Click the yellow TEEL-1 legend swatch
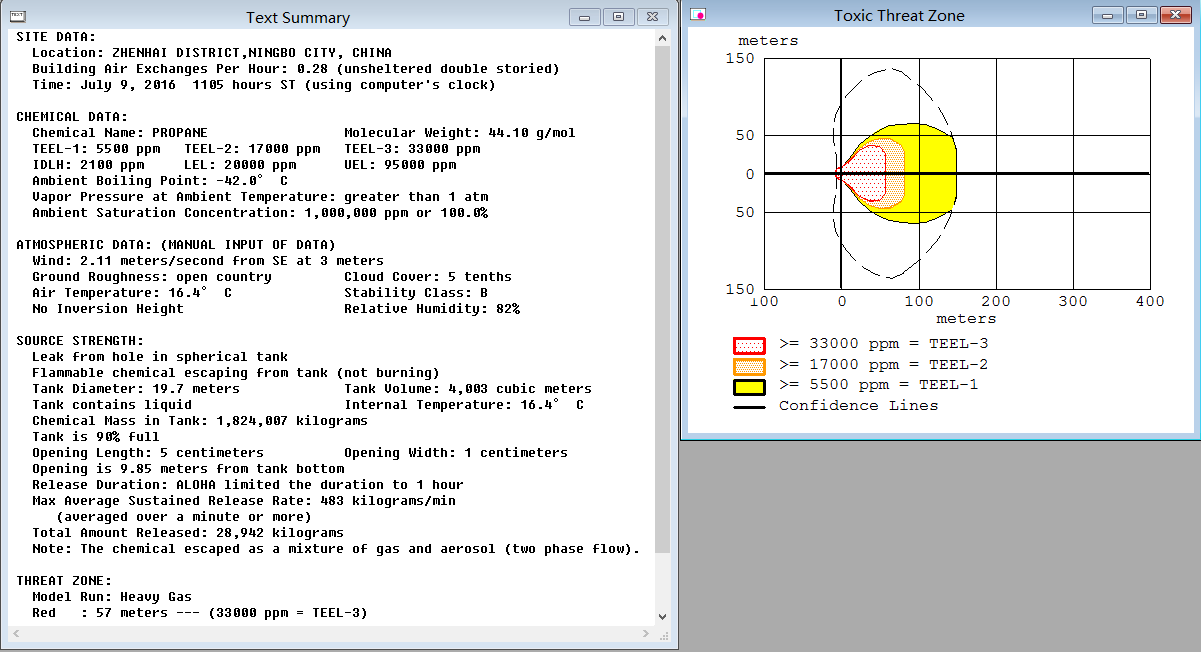This screenshot has width=1201, height=652. click(x=750, y=387)
